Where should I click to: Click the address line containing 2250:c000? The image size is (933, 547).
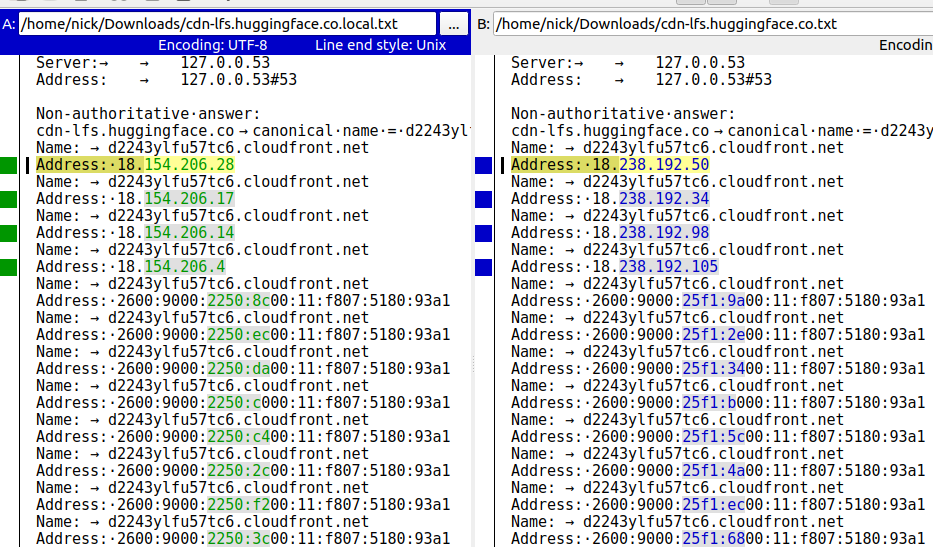(x=243, y=402)
